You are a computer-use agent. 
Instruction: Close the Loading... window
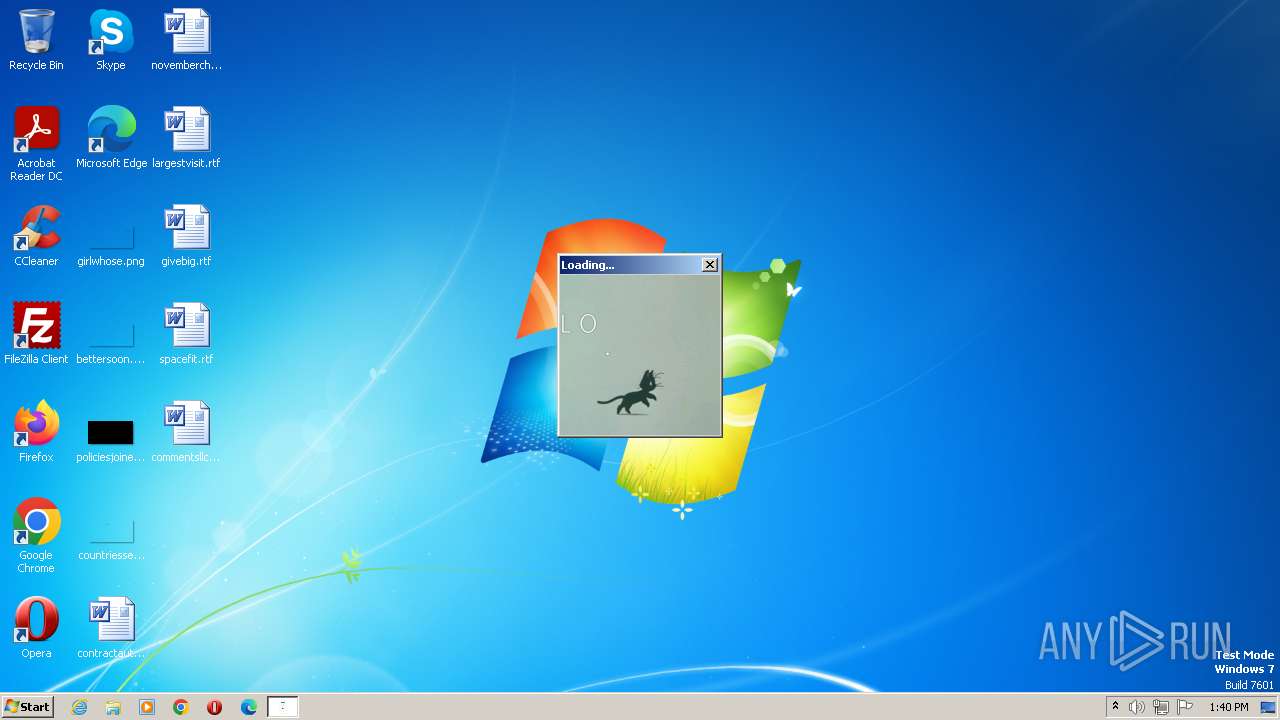pos(710,265)
